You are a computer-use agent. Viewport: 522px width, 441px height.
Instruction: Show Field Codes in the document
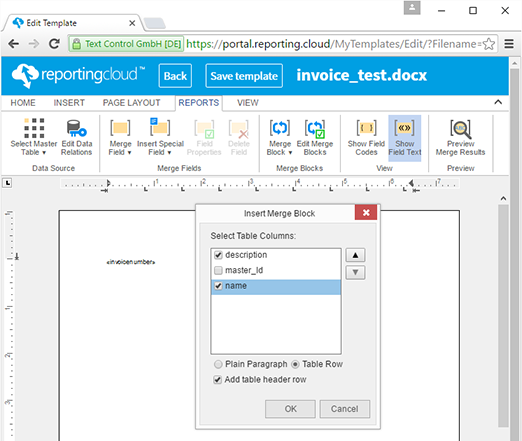click(366, 137)
